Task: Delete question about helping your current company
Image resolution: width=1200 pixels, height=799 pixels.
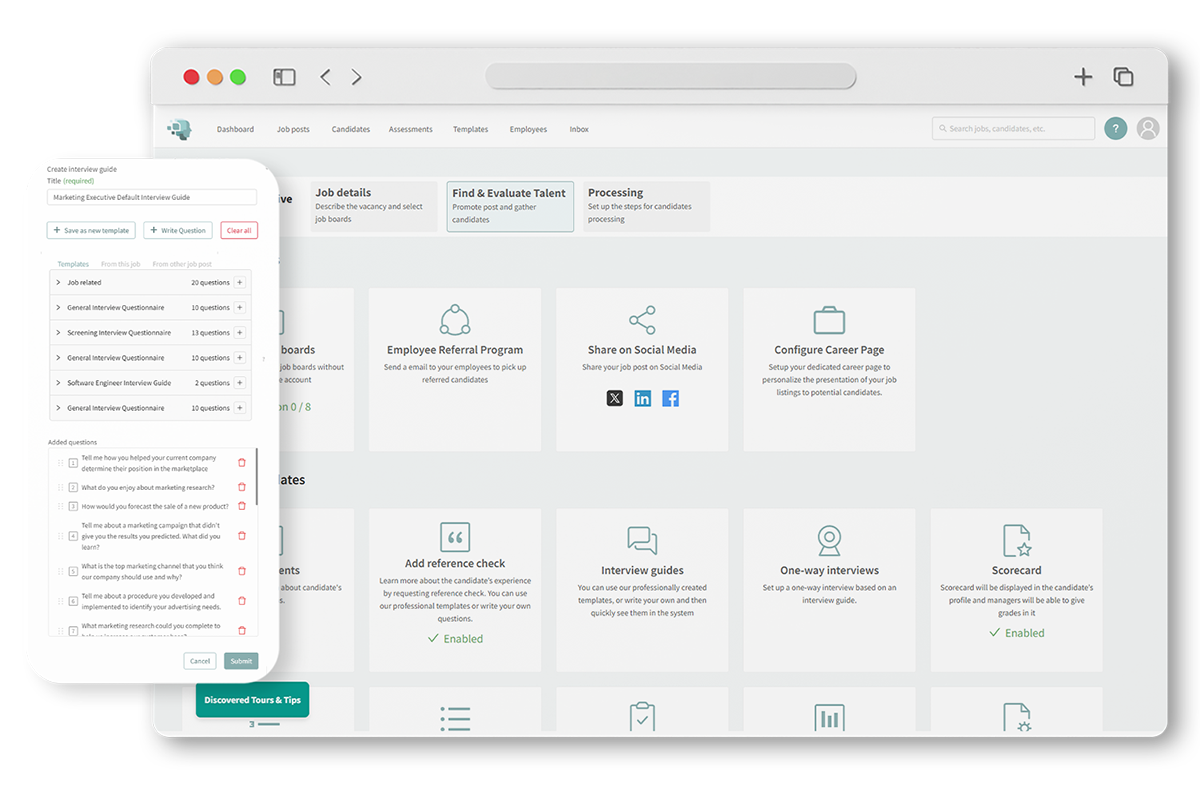Action: pyautogui.click(x=241, y=462)
